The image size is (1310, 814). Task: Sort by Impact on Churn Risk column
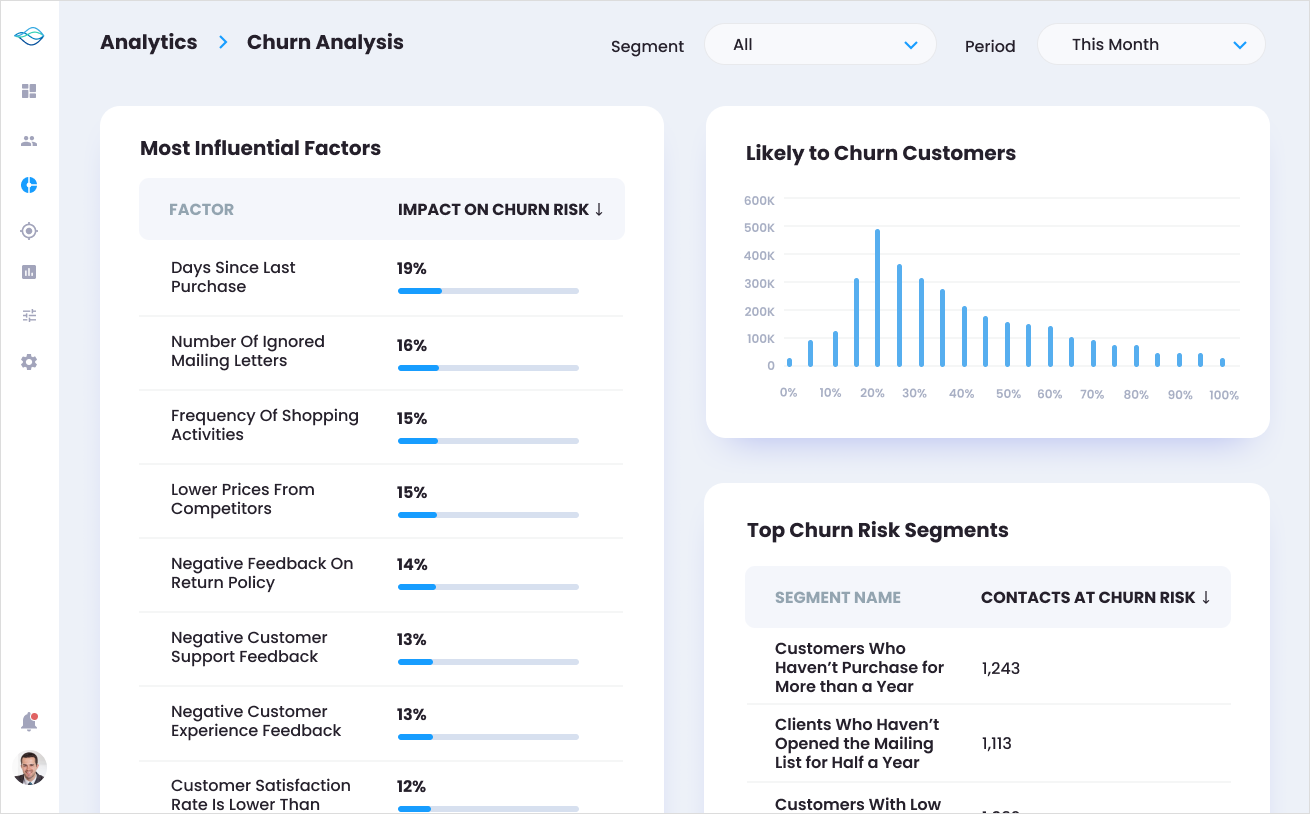pyautogui.click(x=500, y=210)
